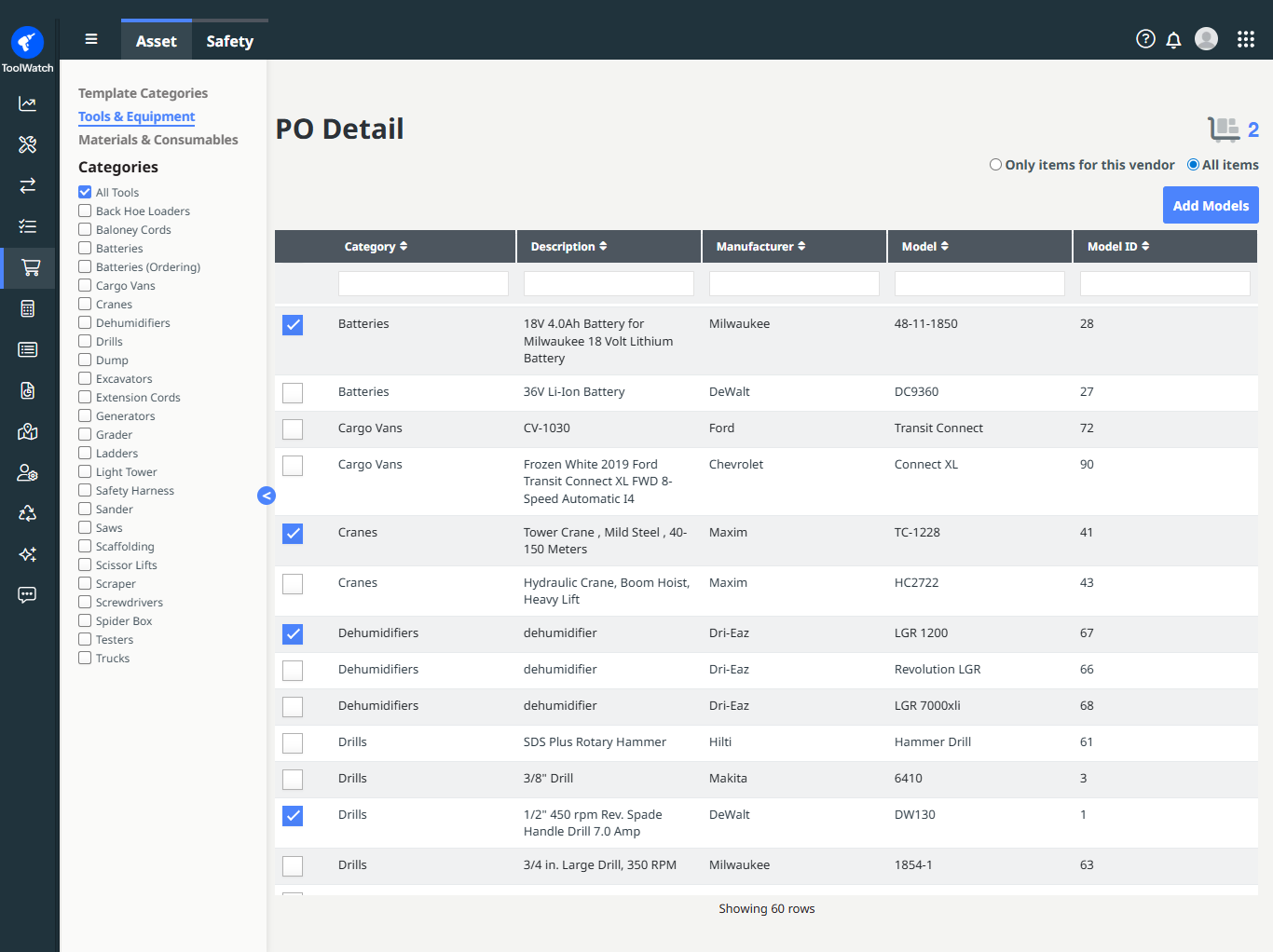Screen dimensions: 1273x952
Task: Click the Add Models button
Action: tap(1210, 206)
